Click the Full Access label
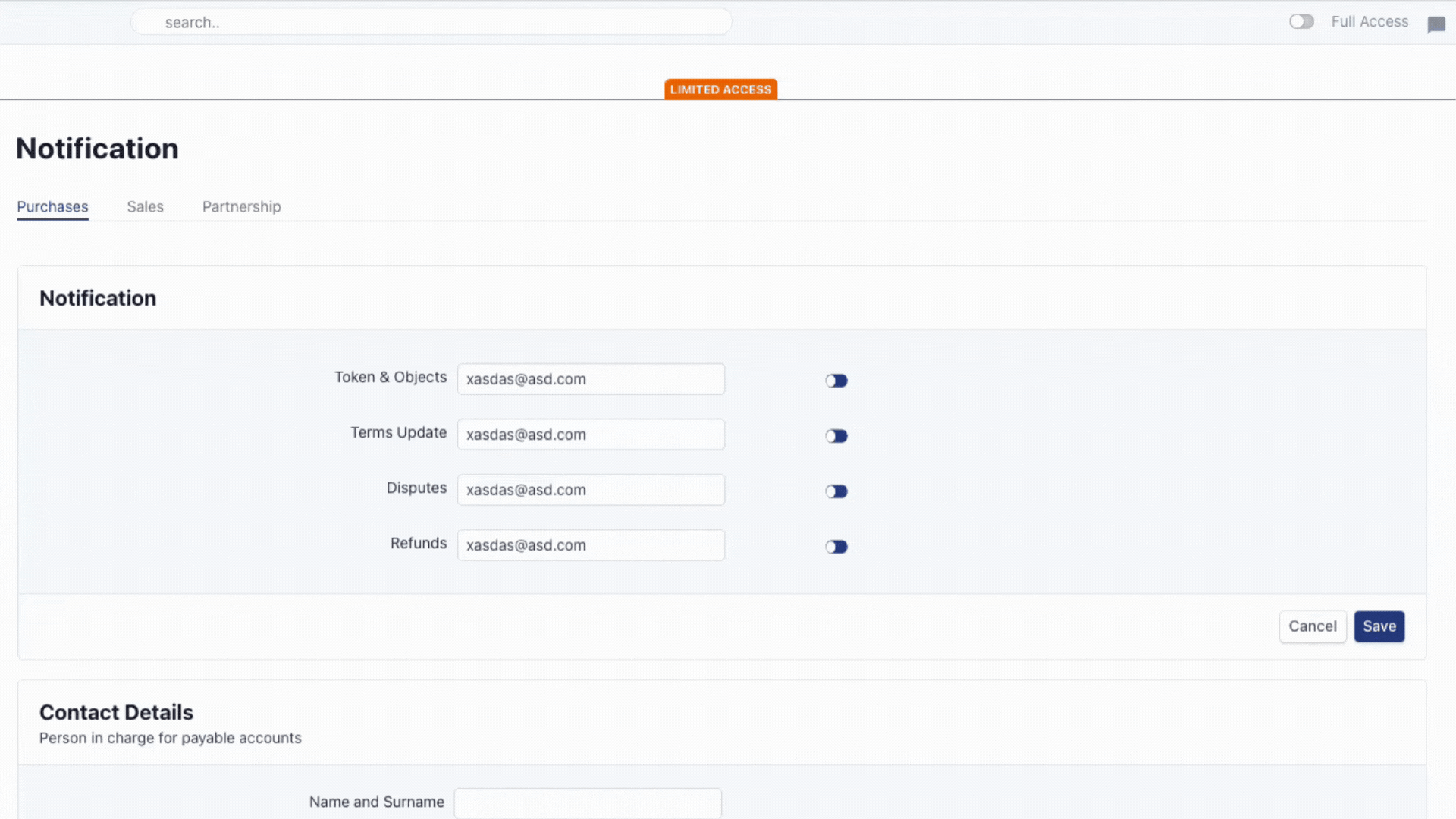Image resolution: width=1456 pixels, height=819 pixels. coord(1370,22)
